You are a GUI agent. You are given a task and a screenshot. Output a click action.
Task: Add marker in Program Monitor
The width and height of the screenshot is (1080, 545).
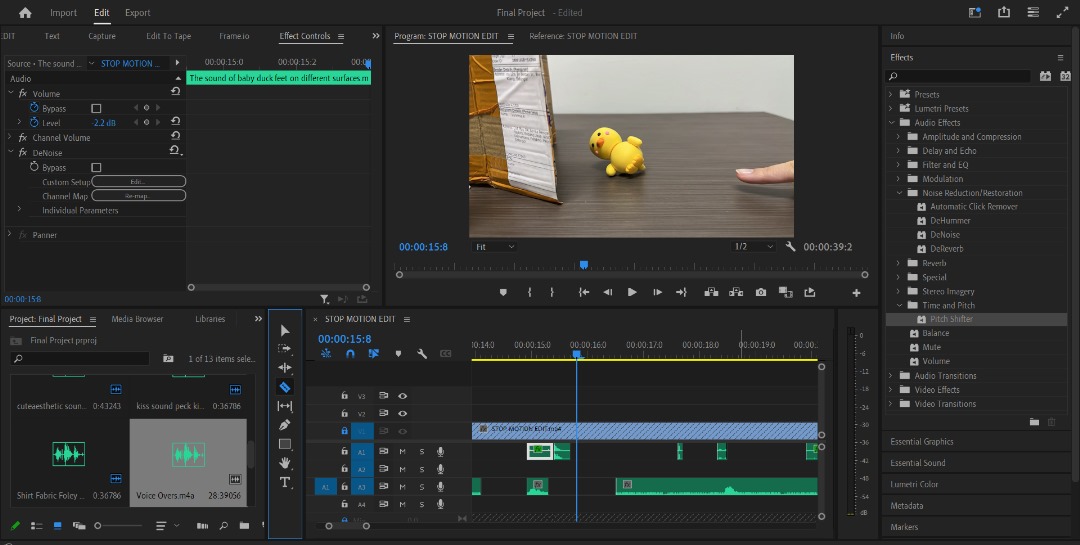[503, 292]
